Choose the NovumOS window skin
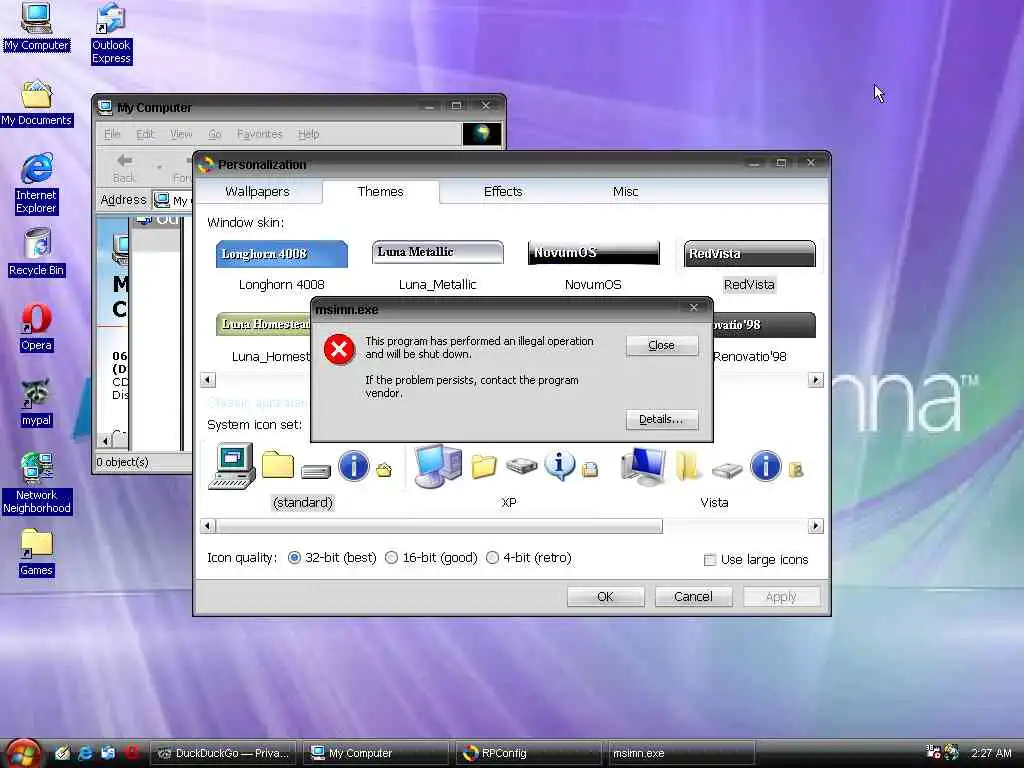The width and height of the screenshot is (1024, 768). tap(593, 265)
